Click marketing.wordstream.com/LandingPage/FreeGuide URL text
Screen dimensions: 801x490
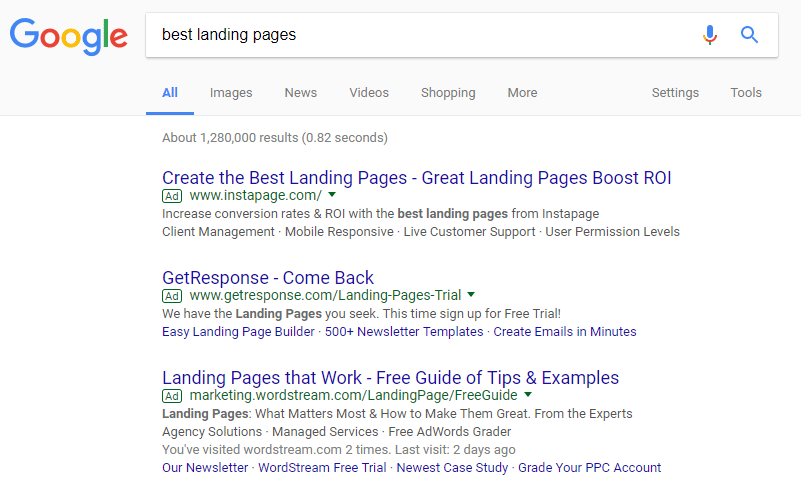tap(354, 395)
